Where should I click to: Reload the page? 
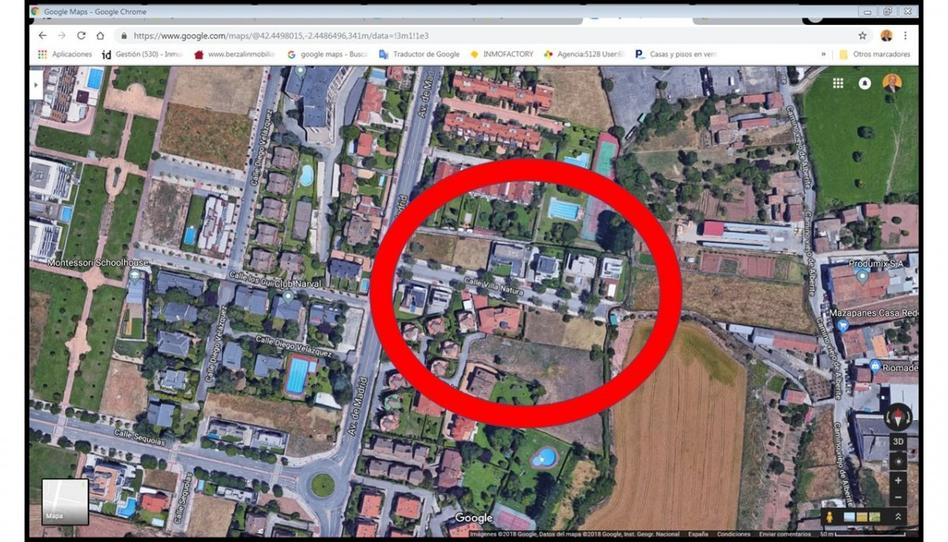coord(81,36)
